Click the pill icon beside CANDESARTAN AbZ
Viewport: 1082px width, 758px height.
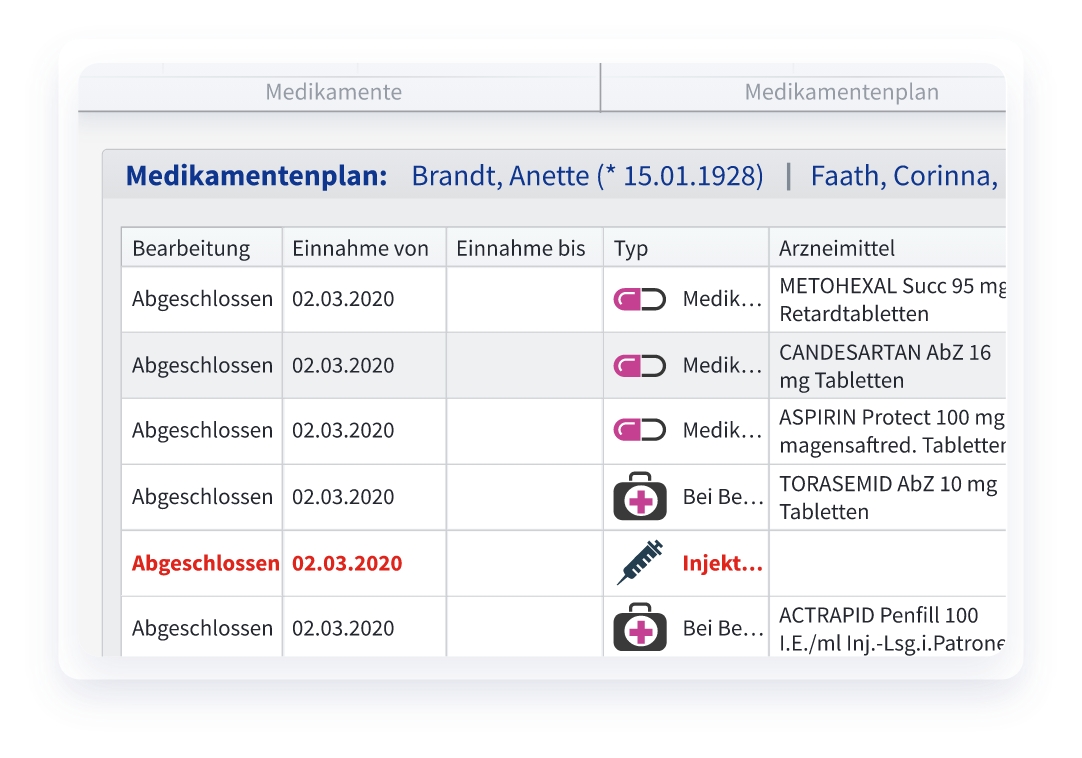pyautogui.click(x=639, y=366)
